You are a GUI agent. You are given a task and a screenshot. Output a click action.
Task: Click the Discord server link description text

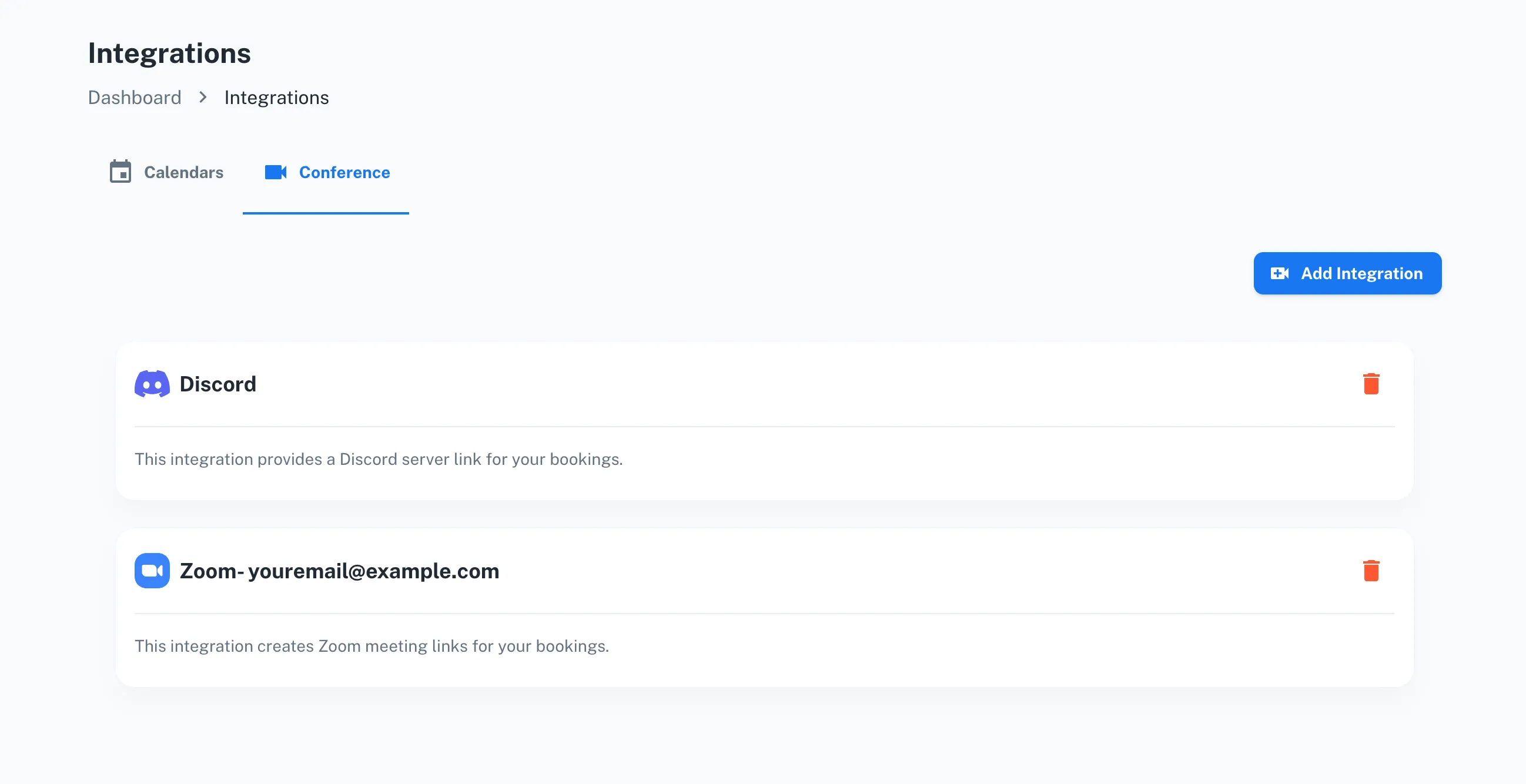(x=379, y=459)
